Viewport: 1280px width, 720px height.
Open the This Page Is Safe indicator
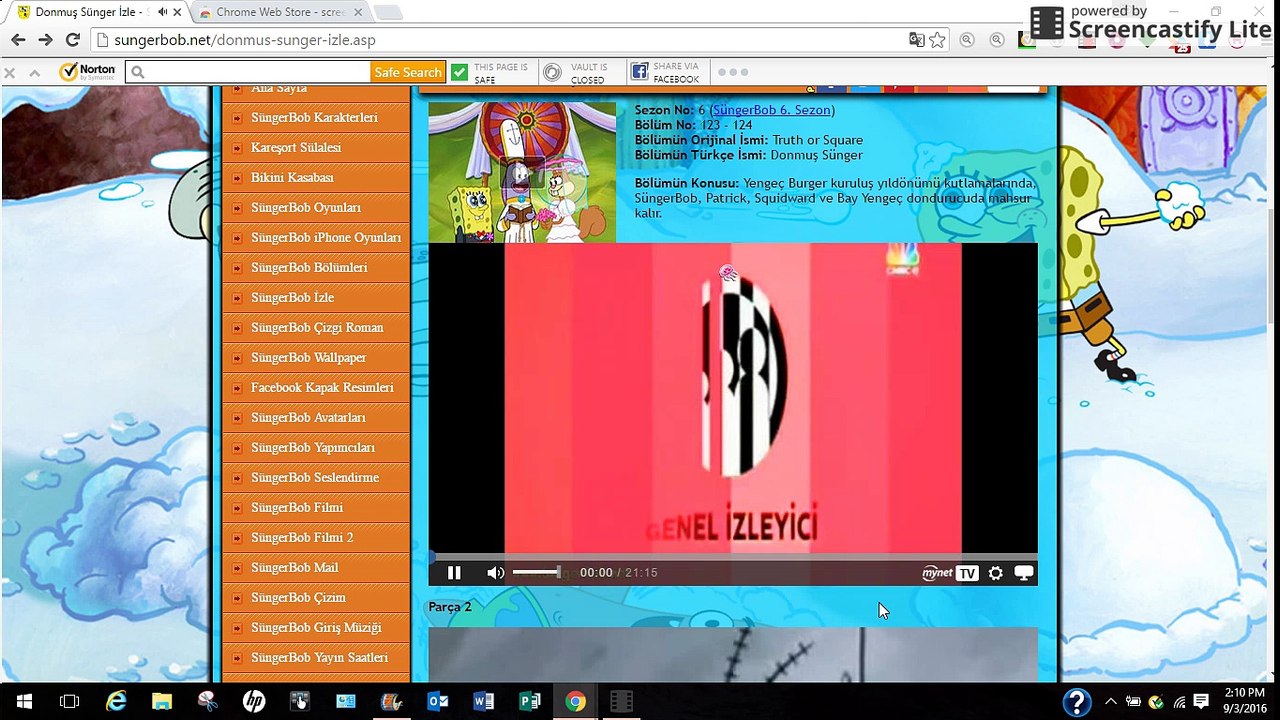click(489, 72)
